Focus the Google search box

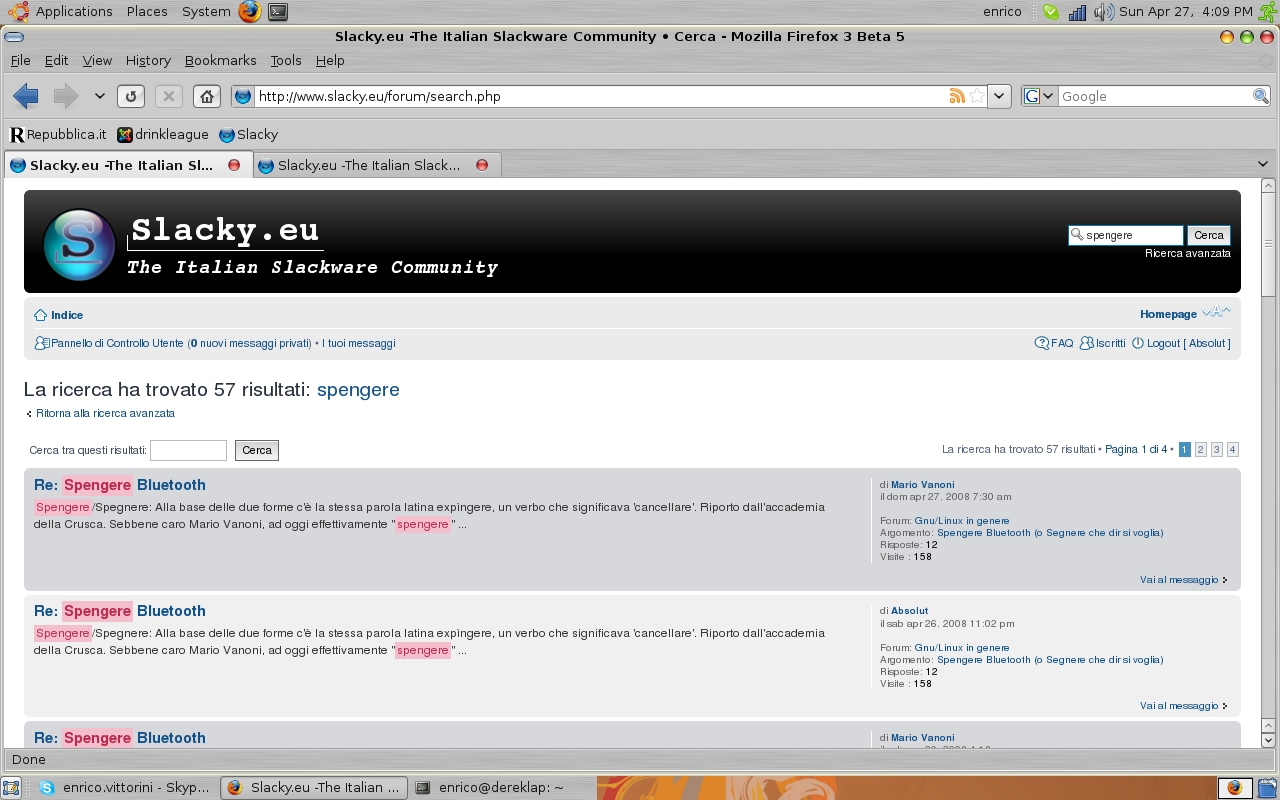point(1155,96)
